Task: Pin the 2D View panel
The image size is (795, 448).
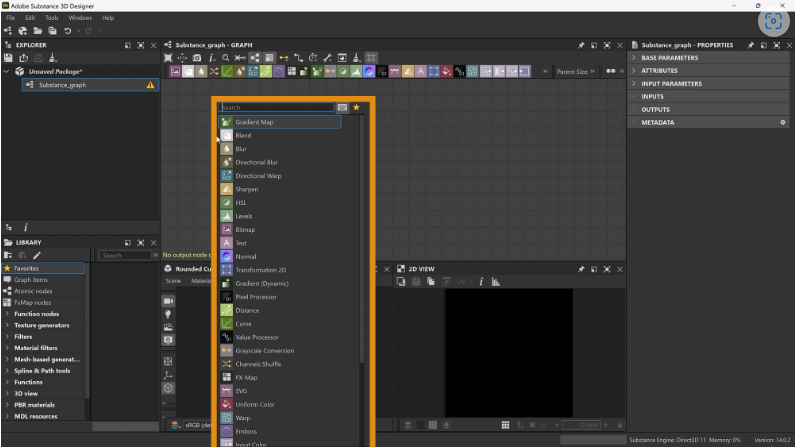Action: [581, 269]
